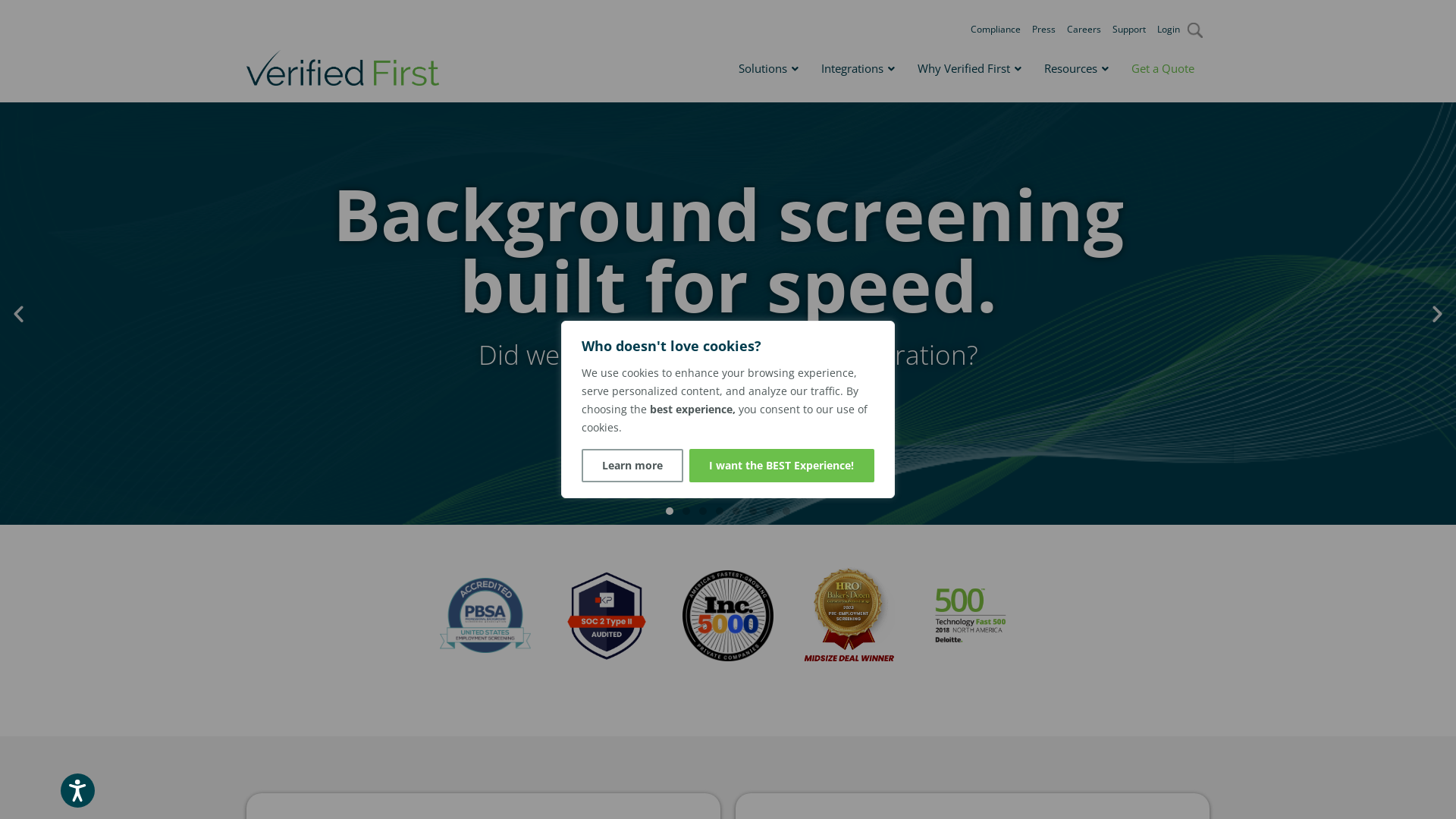Select the Careers menu item
Viewport: 1456px width, 819px height.
[x=1084, y=29]
